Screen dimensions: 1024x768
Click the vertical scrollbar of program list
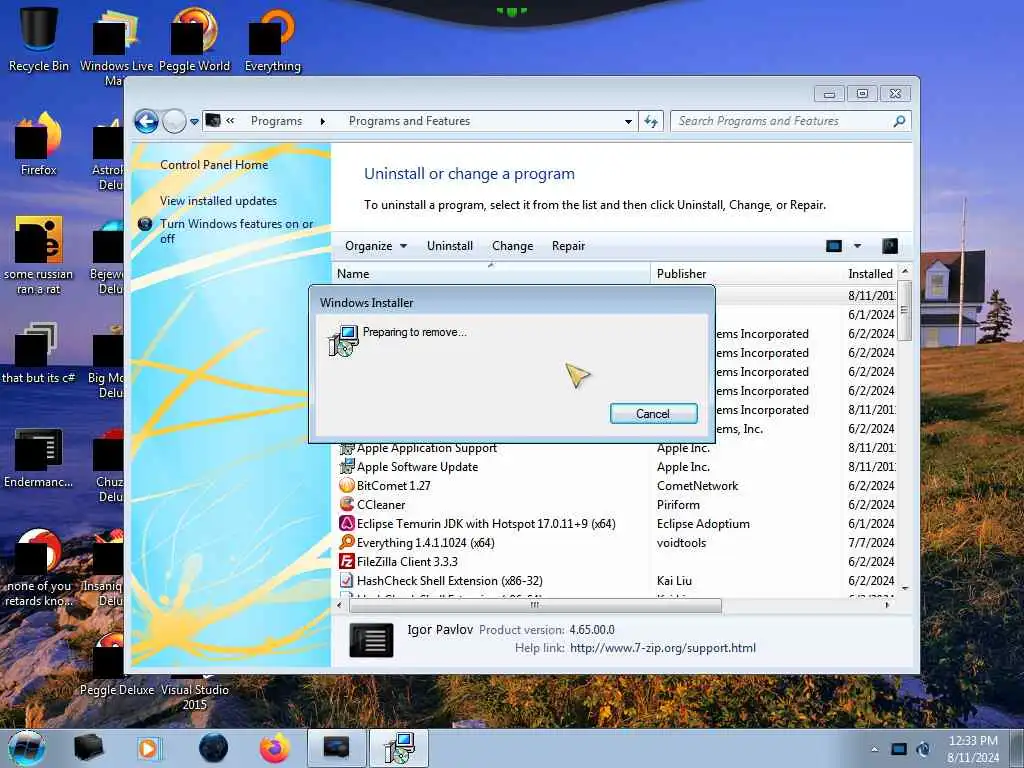904,311
